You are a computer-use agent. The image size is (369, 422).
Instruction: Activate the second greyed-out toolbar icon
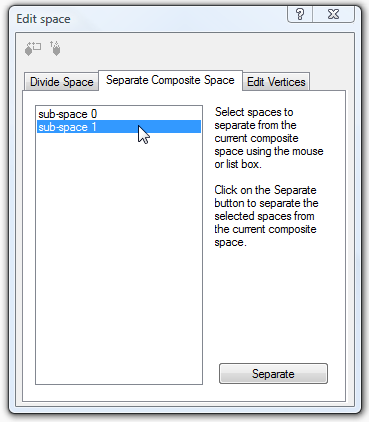(55, 48)
